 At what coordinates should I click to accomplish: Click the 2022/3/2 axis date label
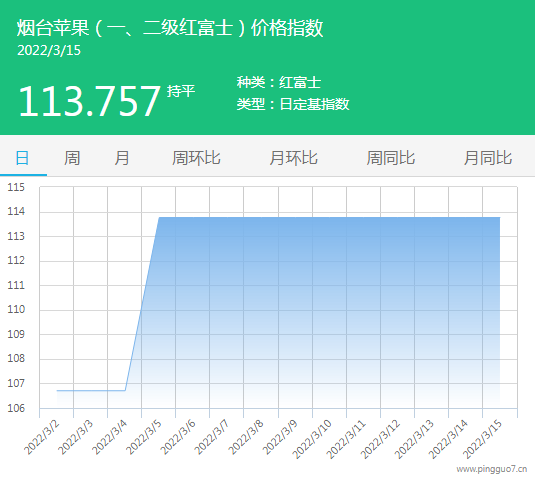coord(42,437)
